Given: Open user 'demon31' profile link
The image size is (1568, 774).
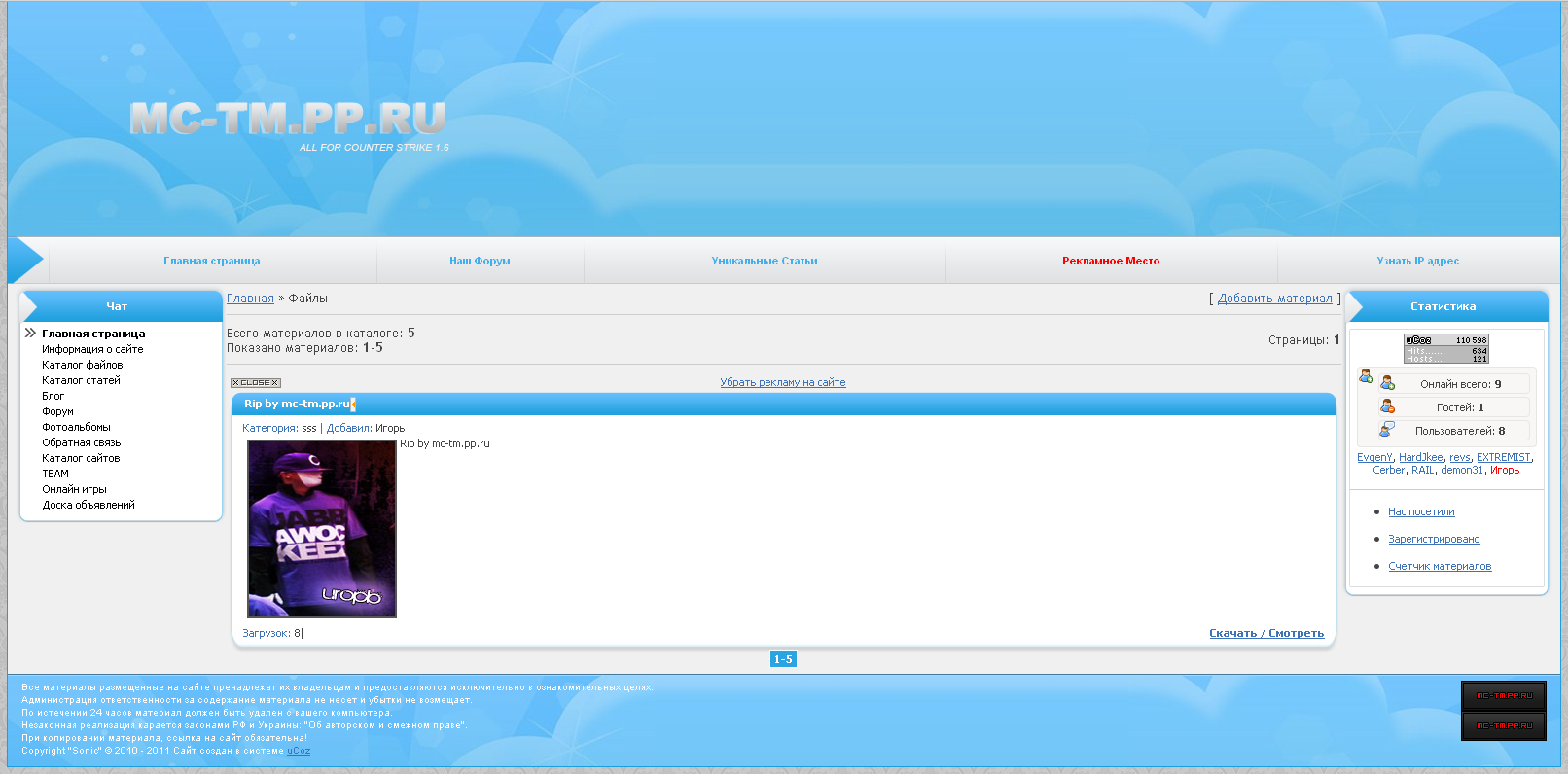Looking at the screenshot, I should coord(1462,470).
